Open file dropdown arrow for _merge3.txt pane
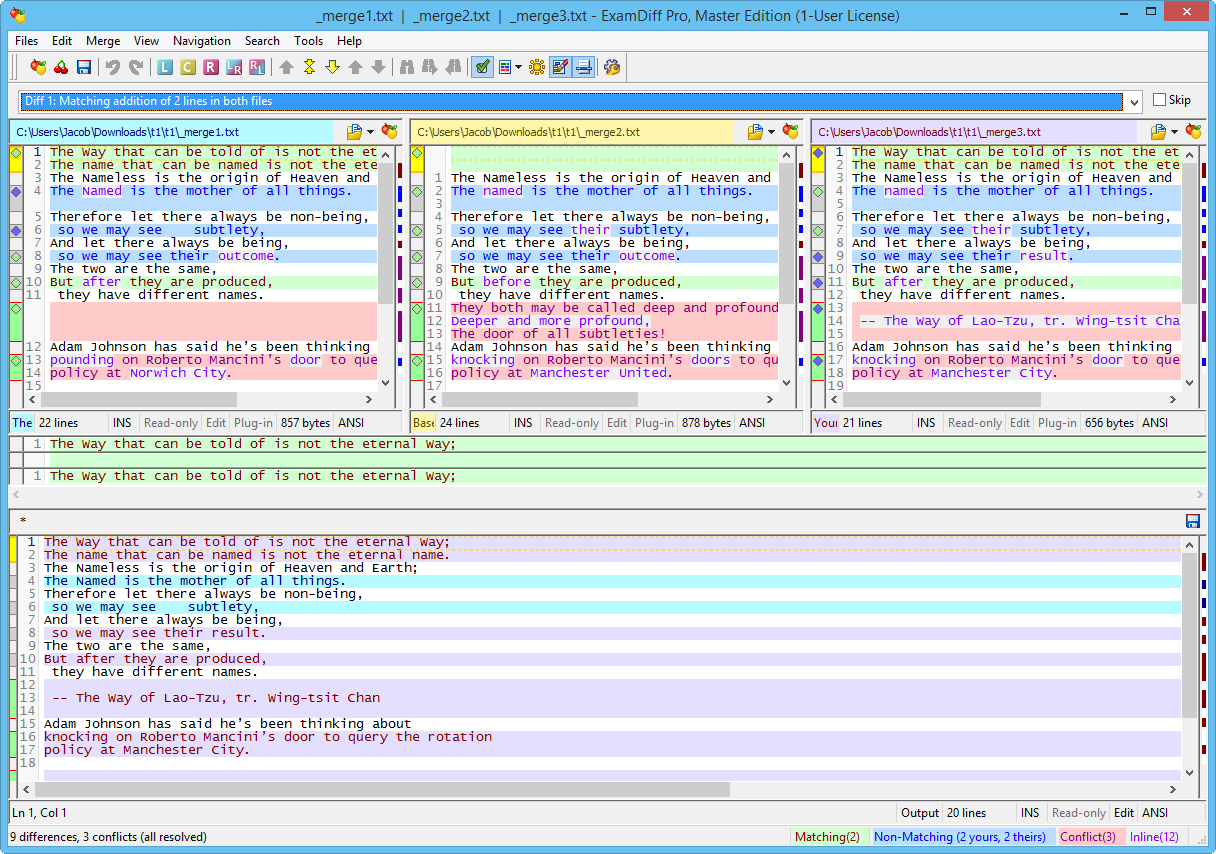The image size is (1216, 854). pos(1174,132)
